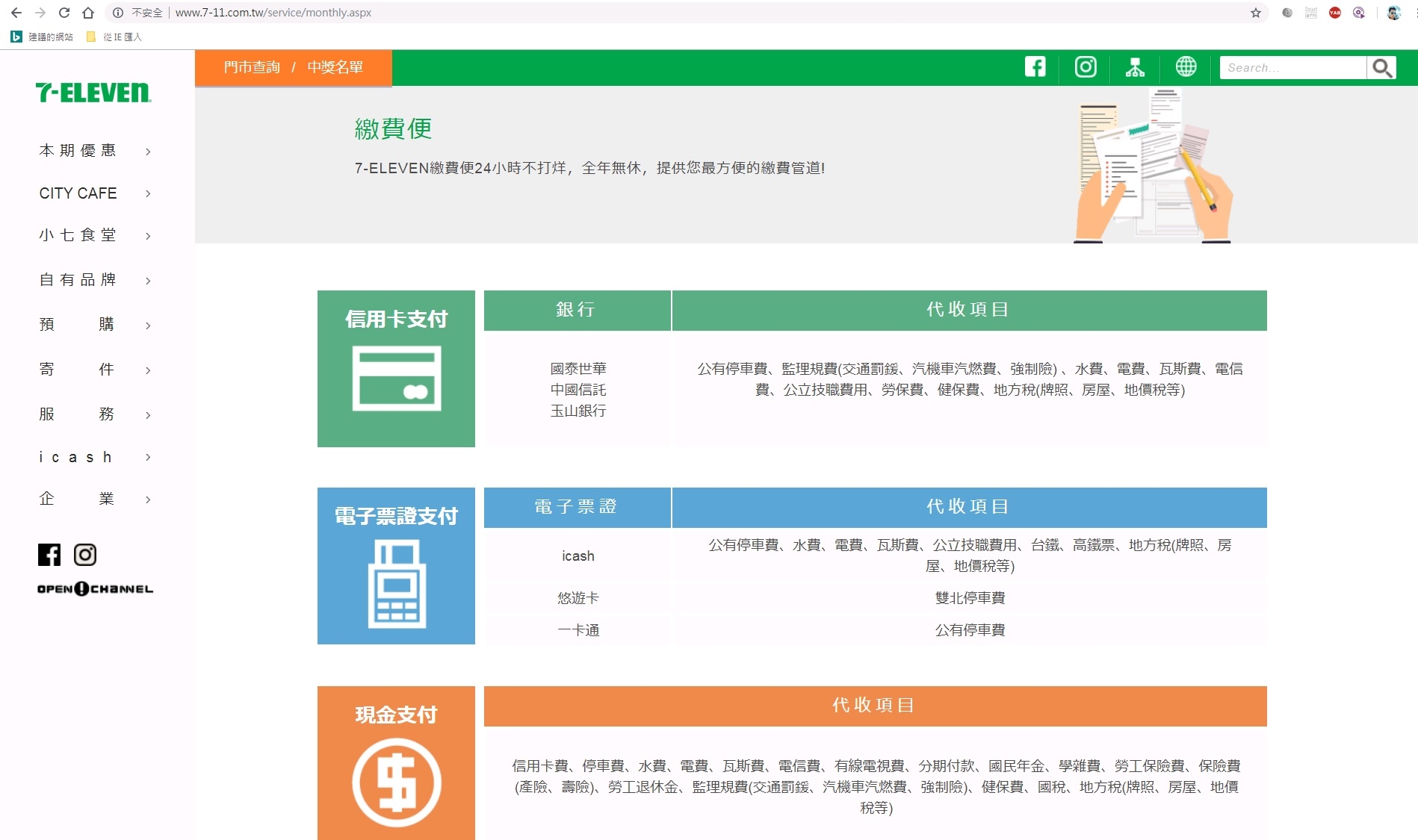Reload the page with the refresh icon
Image resolution: width=1418 pixels, height=840 pixels.
(64, 13)
